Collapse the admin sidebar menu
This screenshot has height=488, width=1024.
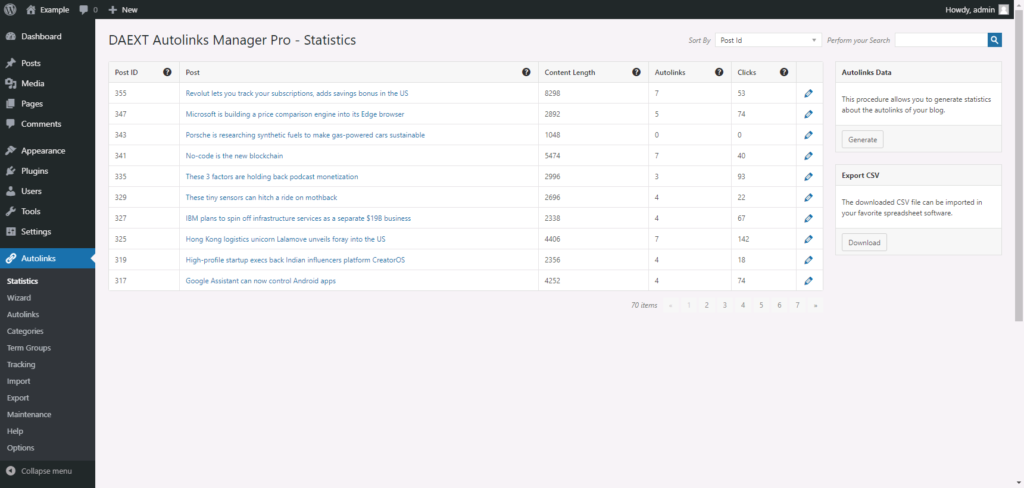[39, 471]
